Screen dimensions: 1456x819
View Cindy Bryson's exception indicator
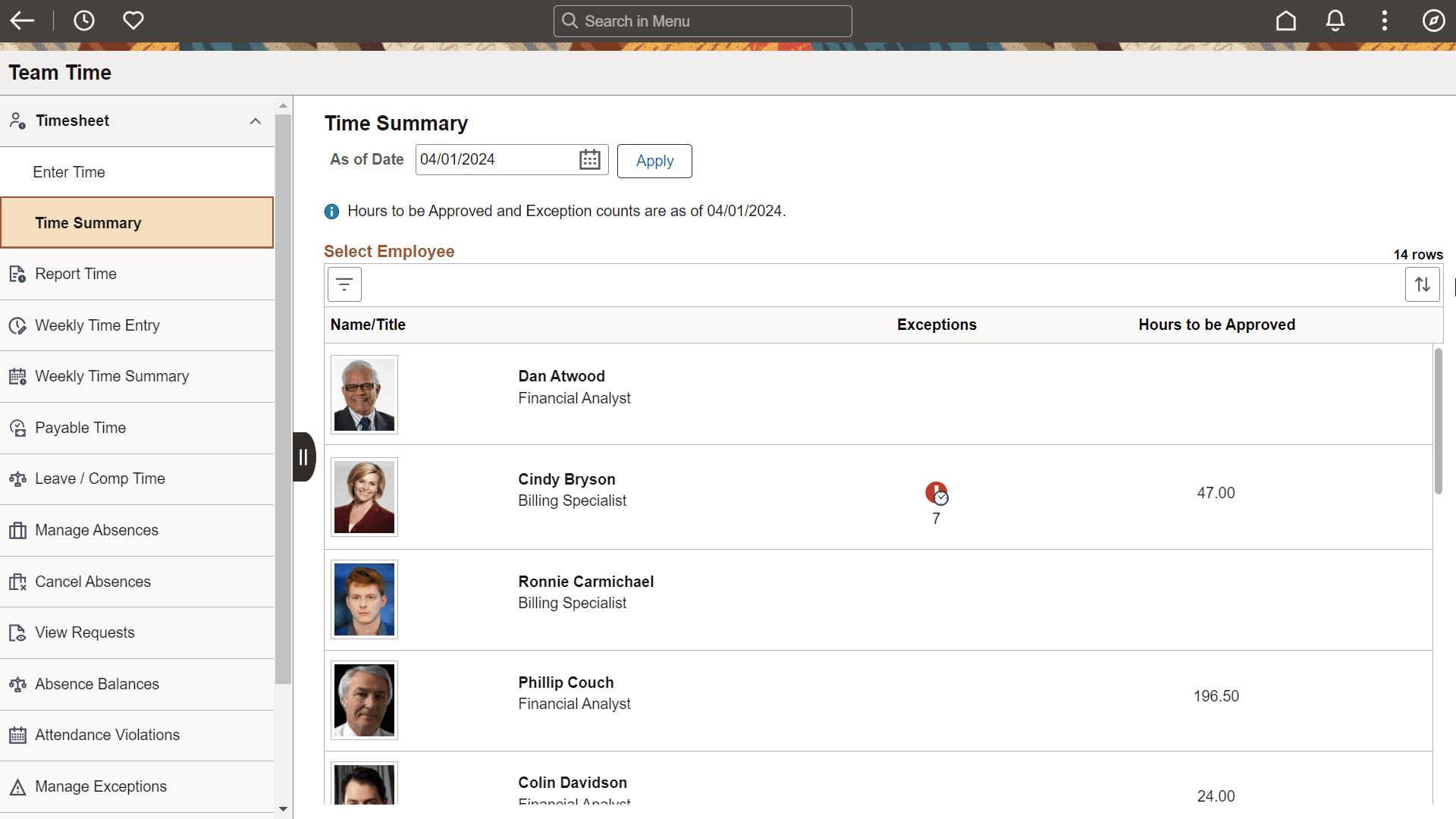pyautogui.click(x=937, y=493)
